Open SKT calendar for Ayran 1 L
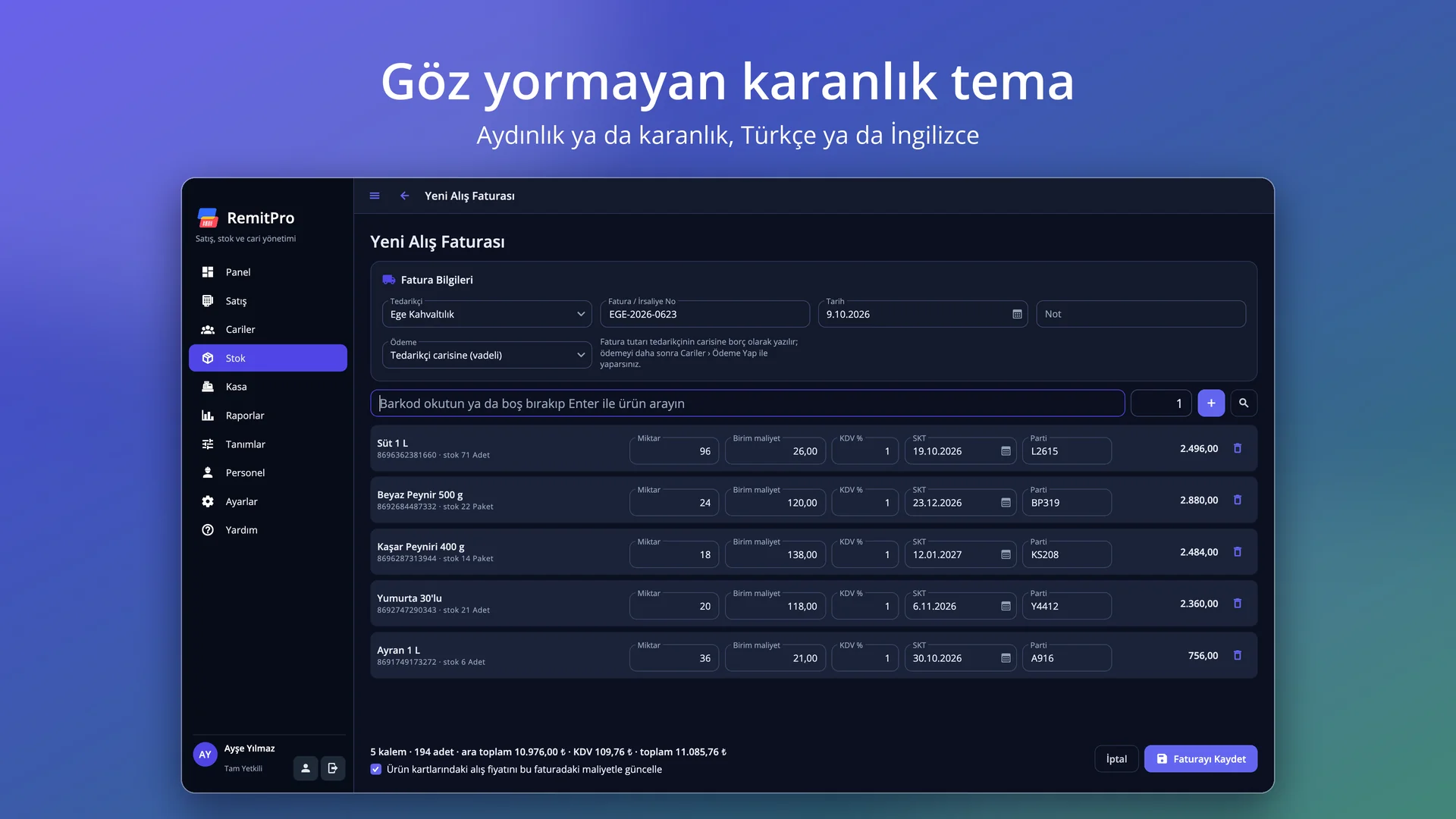 [x=1006, y=658]
